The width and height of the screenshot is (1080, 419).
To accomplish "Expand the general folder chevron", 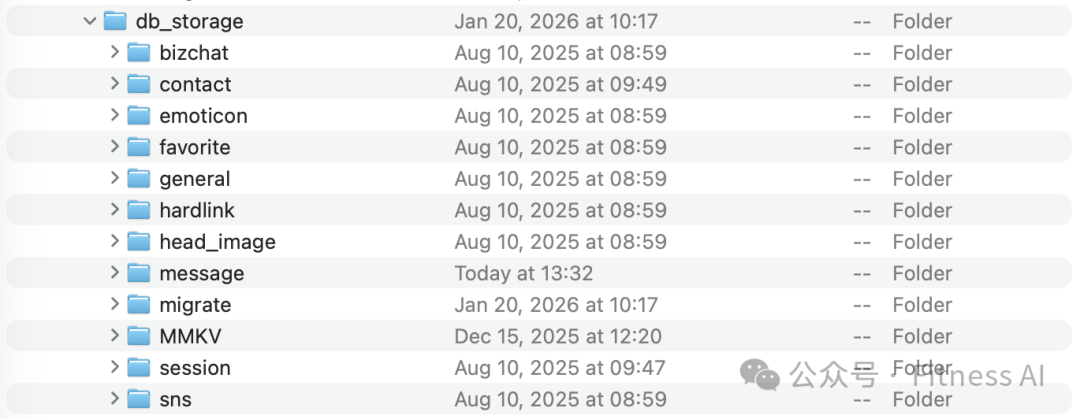I will click(x=115, y=179).
